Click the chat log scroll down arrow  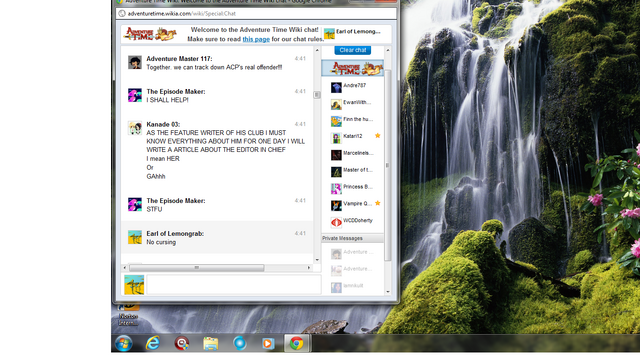click(x=317, y=260)
